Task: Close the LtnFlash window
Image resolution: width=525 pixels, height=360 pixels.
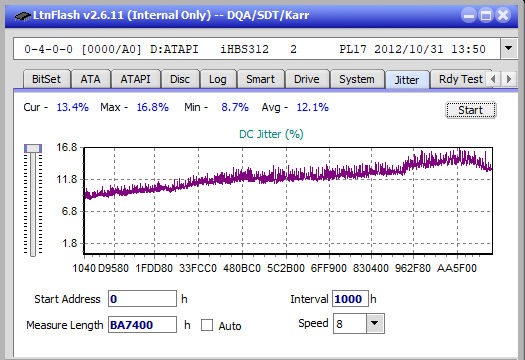Action: coord(503,15)
